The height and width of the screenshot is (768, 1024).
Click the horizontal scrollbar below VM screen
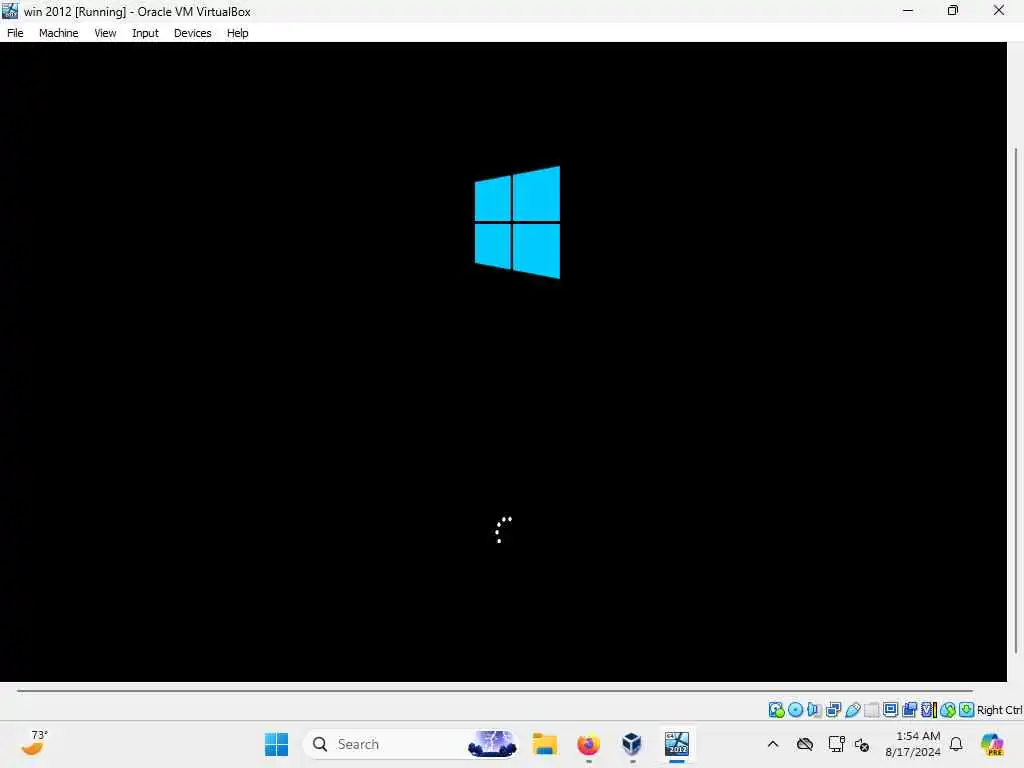tap(494, 690)
